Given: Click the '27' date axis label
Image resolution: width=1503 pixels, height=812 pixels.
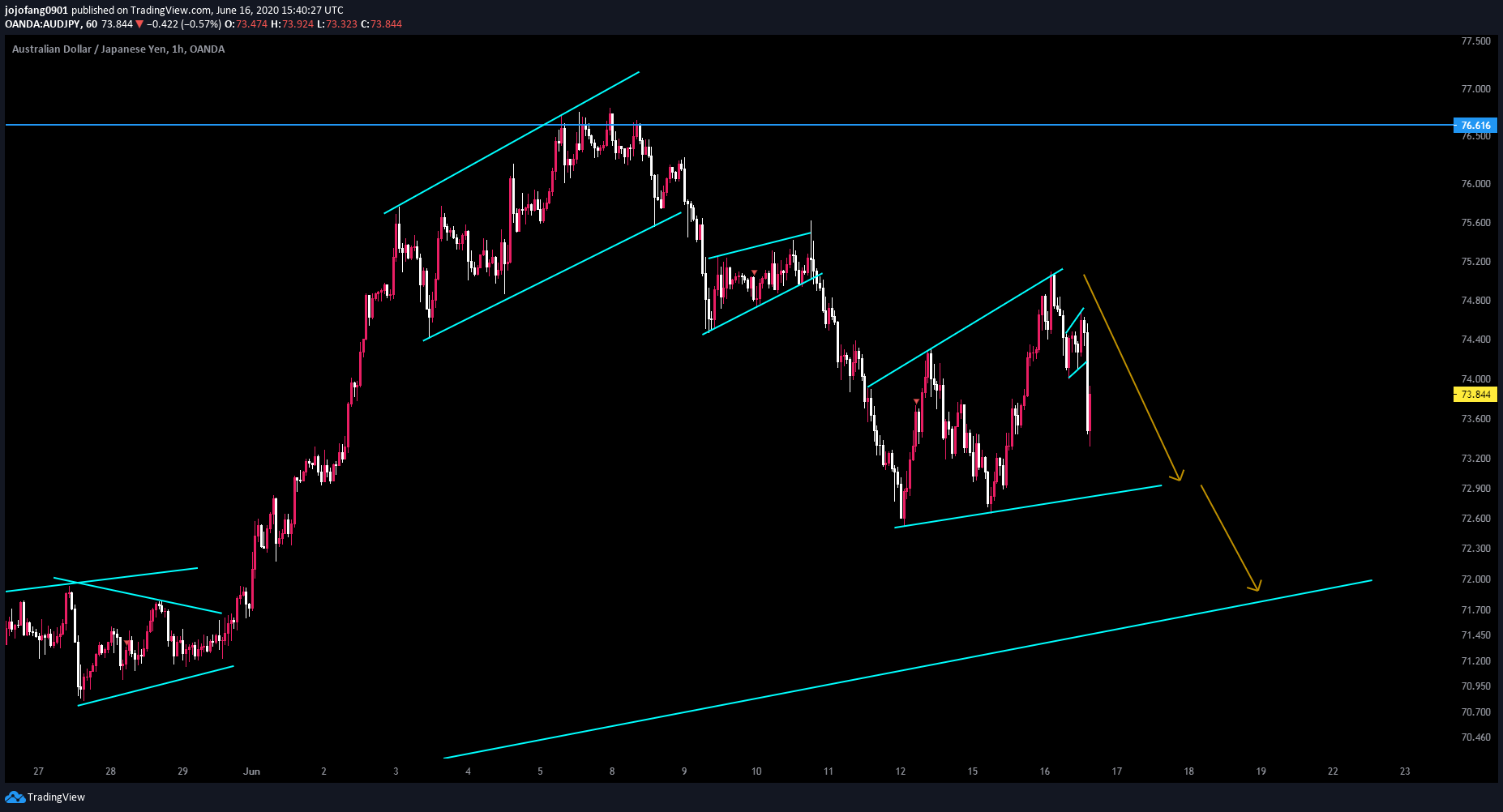Looking at the screenshot, I should coord(38,771).
